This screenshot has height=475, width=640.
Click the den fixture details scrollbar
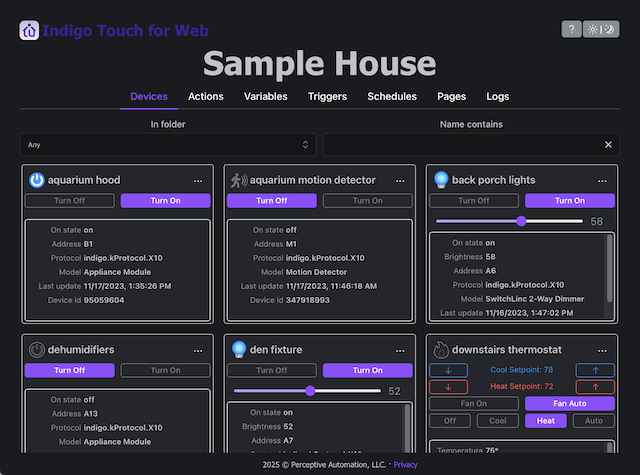point(407,428)
